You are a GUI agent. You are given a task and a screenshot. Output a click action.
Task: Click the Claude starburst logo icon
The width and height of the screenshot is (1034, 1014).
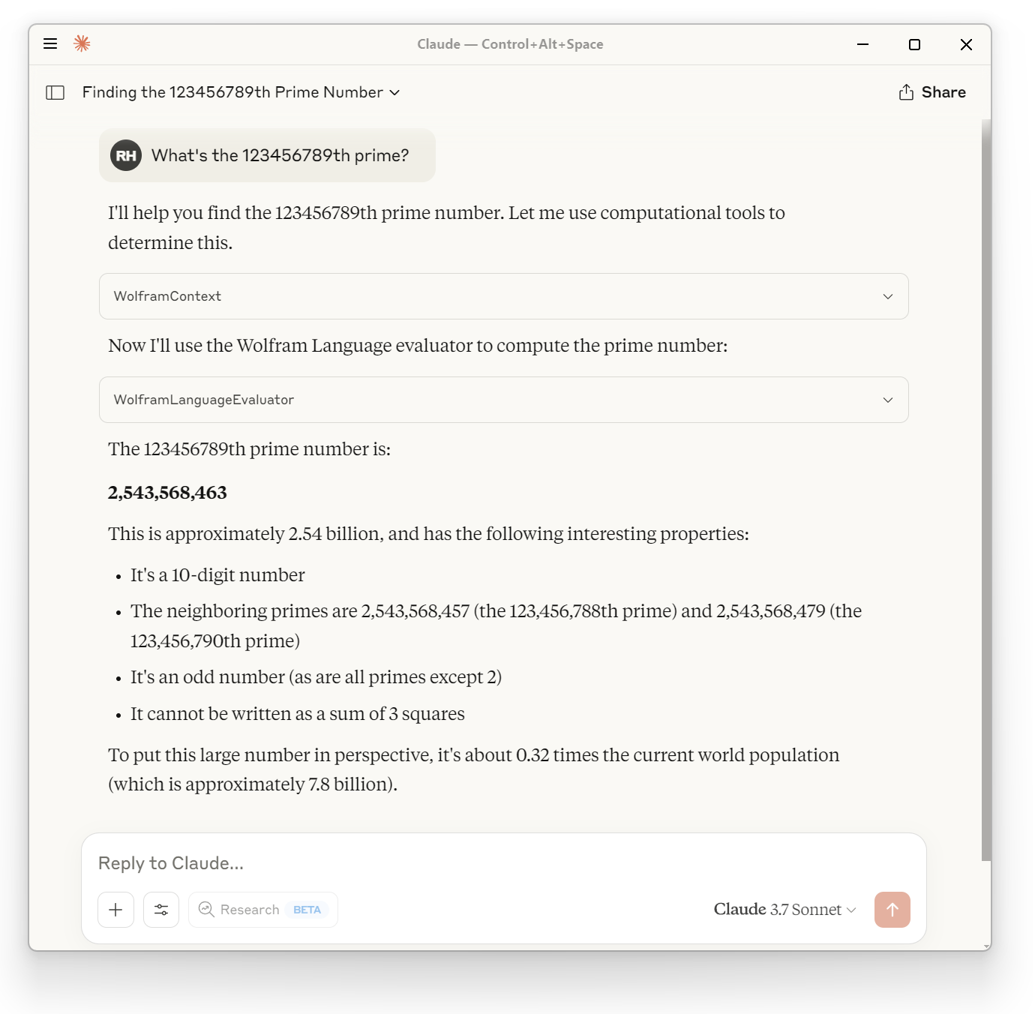point(82,44)
